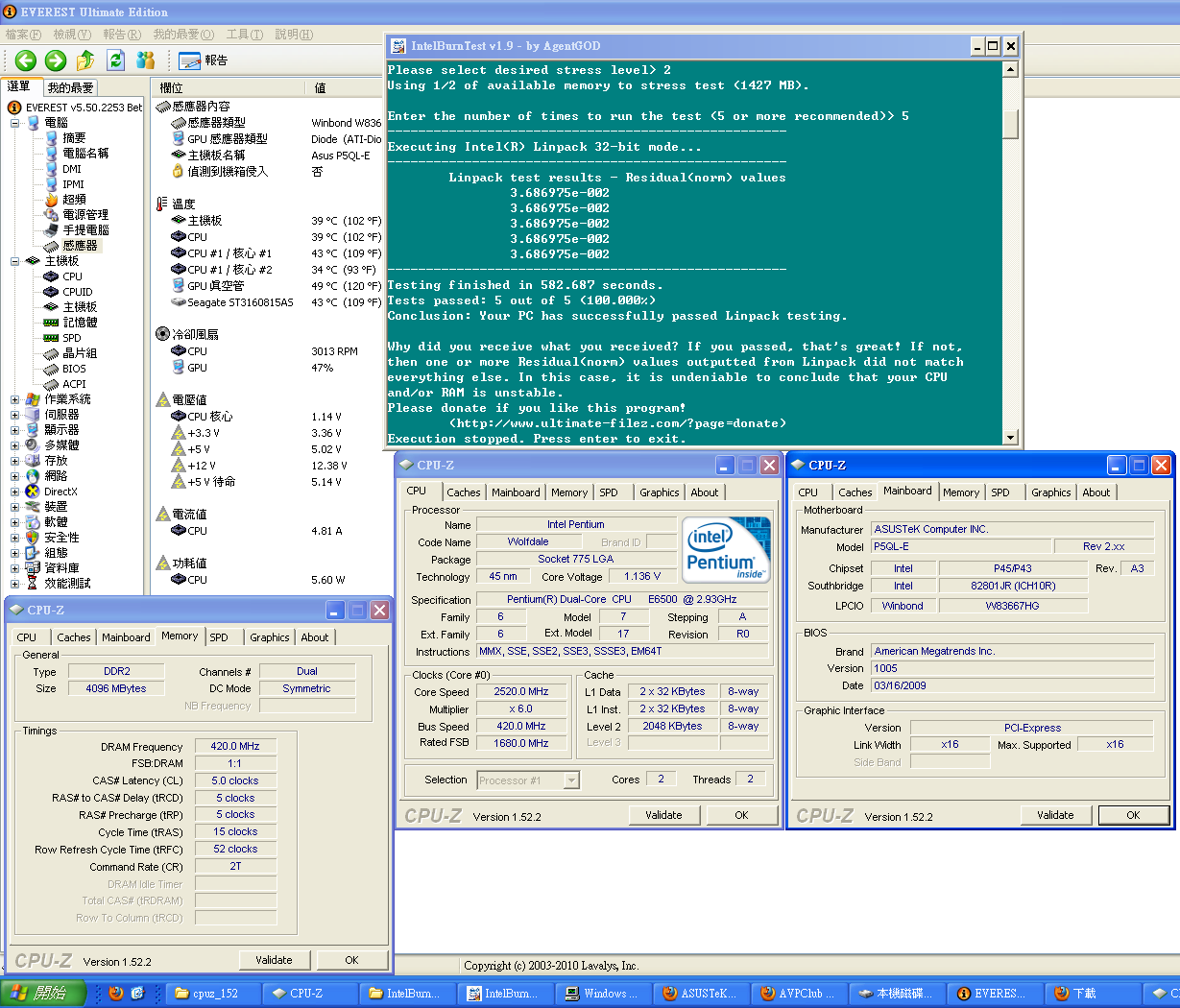Click the Firefox quick-launch icon on taskbar
1180x1008 pixels.
[116, 993]
